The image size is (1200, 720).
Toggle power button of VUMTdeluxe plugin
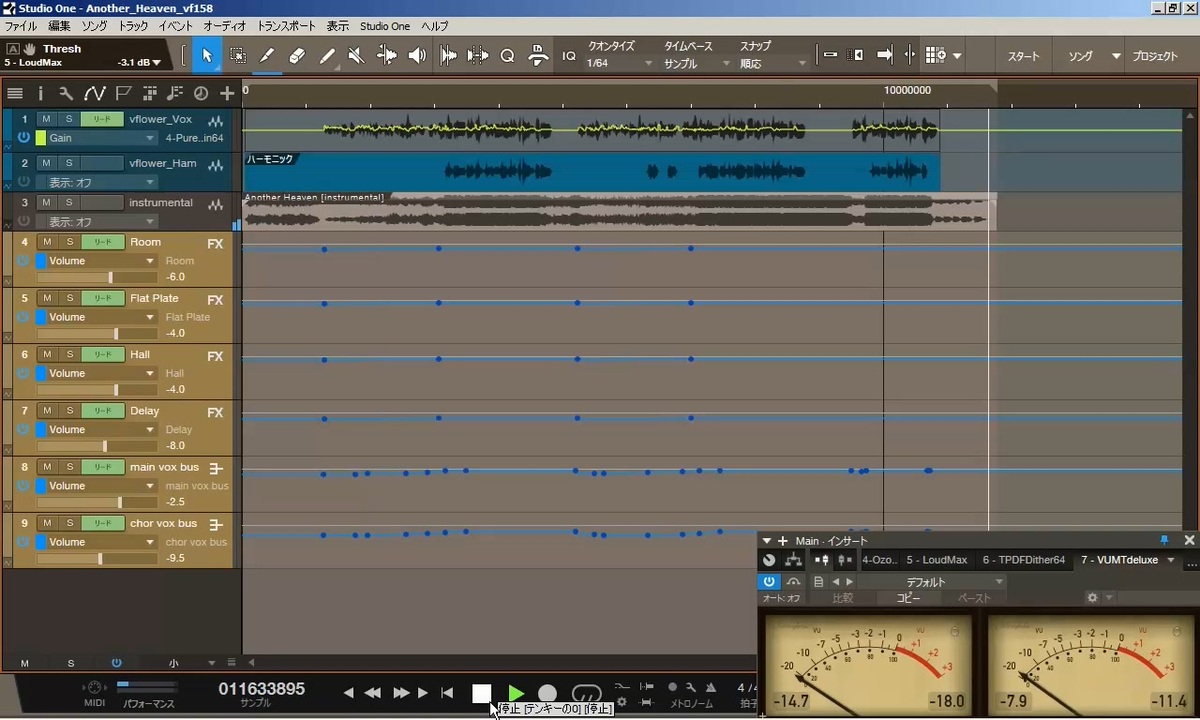(768, 581)
